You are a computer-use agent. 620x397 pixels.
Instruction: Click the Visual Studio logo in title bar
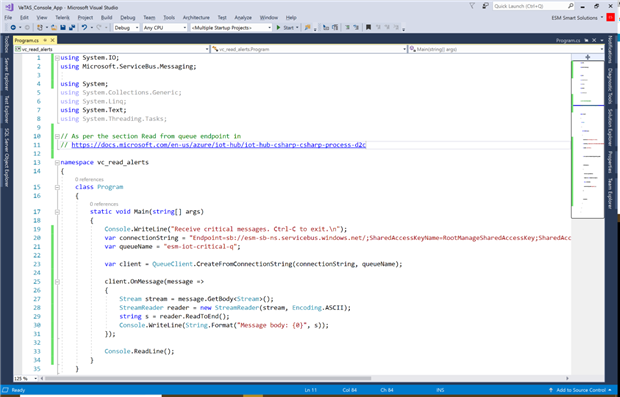coord(9,7)
